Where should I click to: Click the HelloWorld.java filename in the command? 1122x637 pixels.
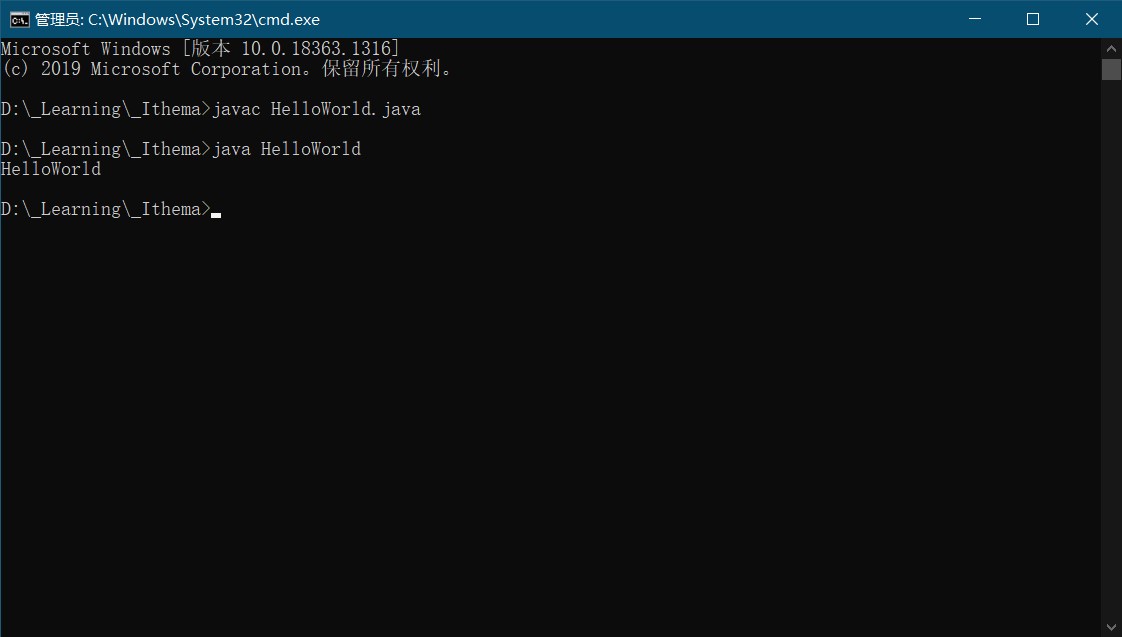point(346,110)
